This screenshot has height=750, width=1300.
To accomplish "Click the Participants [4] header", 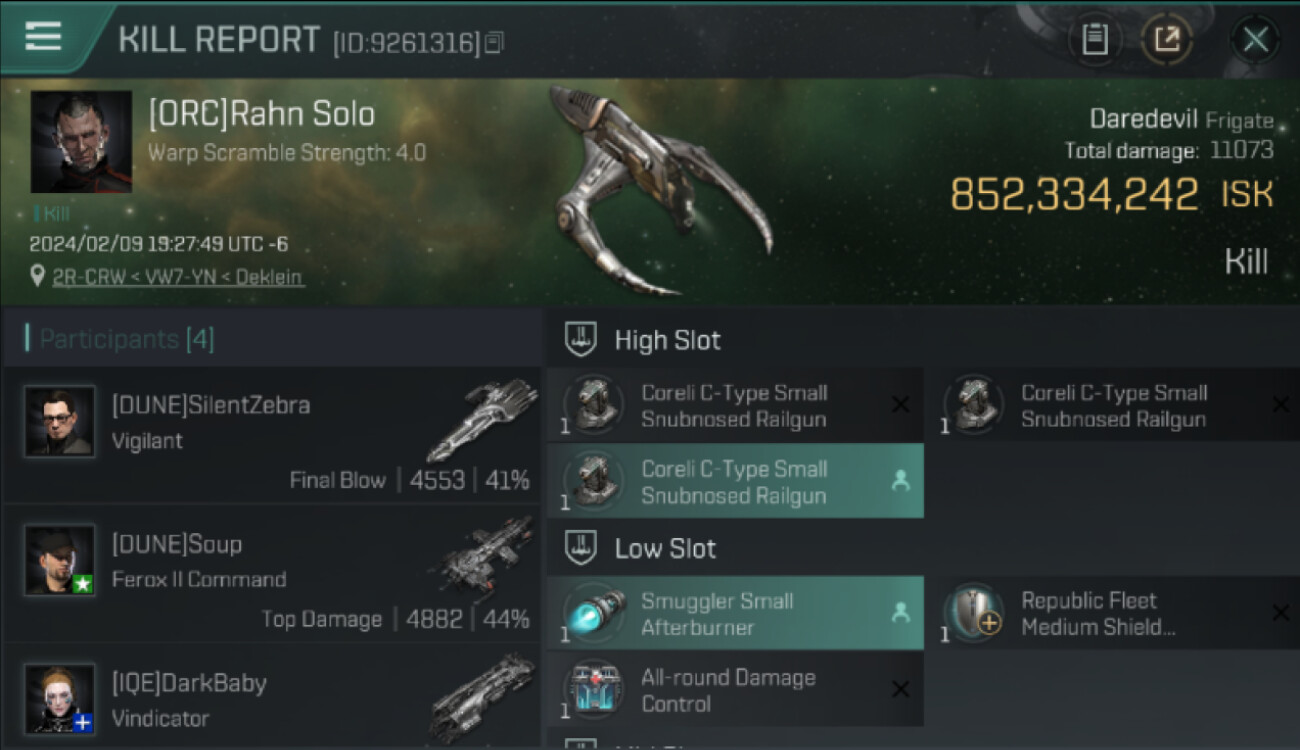I will 127,339.
